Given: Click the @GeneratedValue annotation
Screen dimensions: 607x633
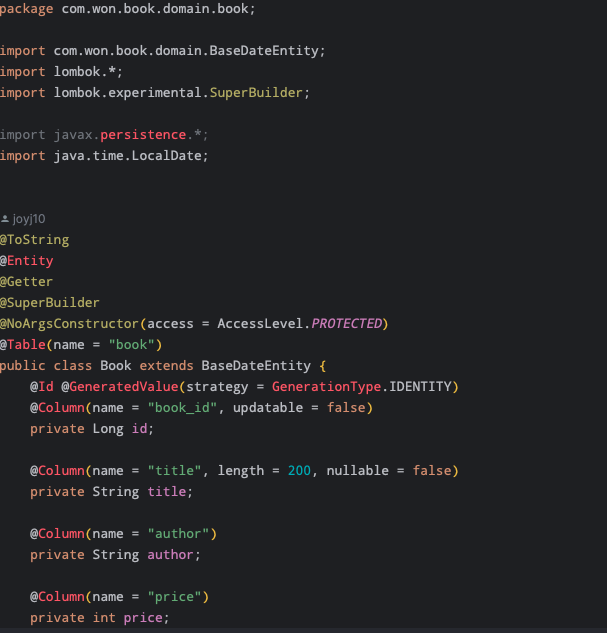Looking at the screenshot, I should click(120, 387).
